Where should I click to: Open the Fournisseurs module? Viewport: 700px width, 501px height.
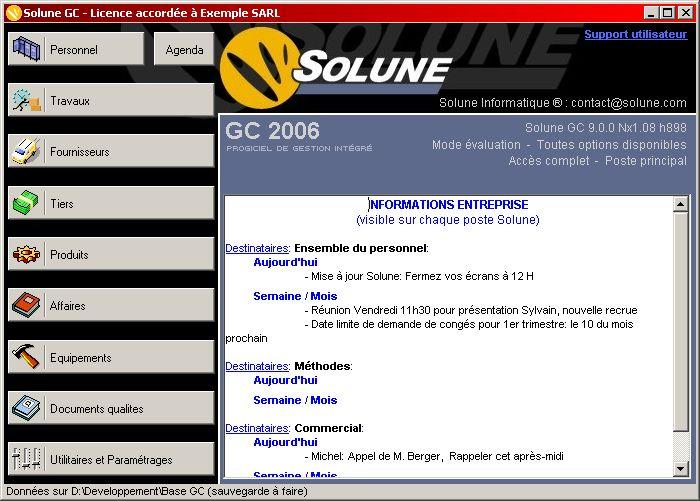coord(111,152)
